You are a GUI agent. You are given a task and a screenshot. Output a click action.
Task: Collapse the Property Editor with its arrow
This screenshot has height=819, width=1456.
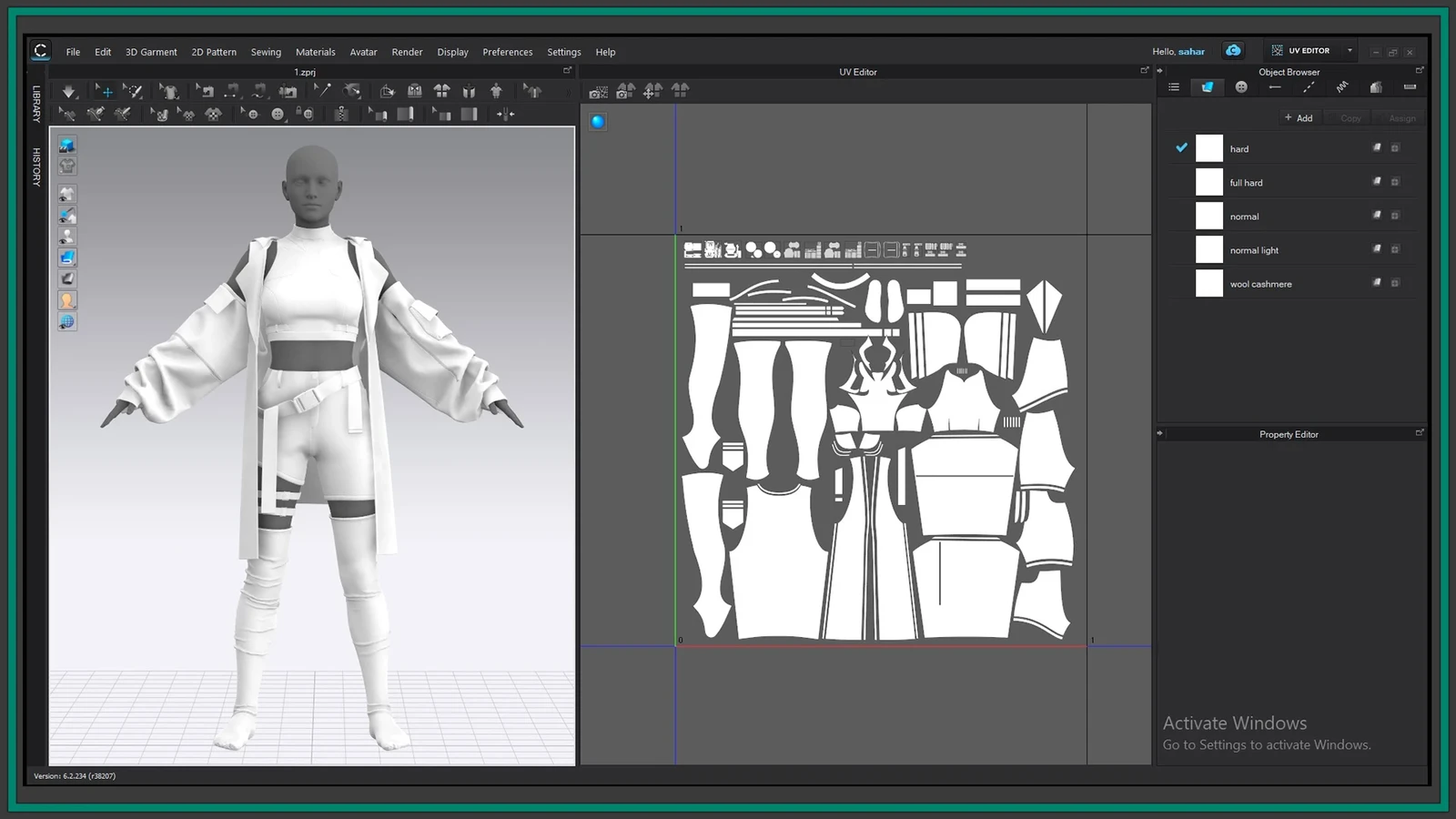point(1160,433)
